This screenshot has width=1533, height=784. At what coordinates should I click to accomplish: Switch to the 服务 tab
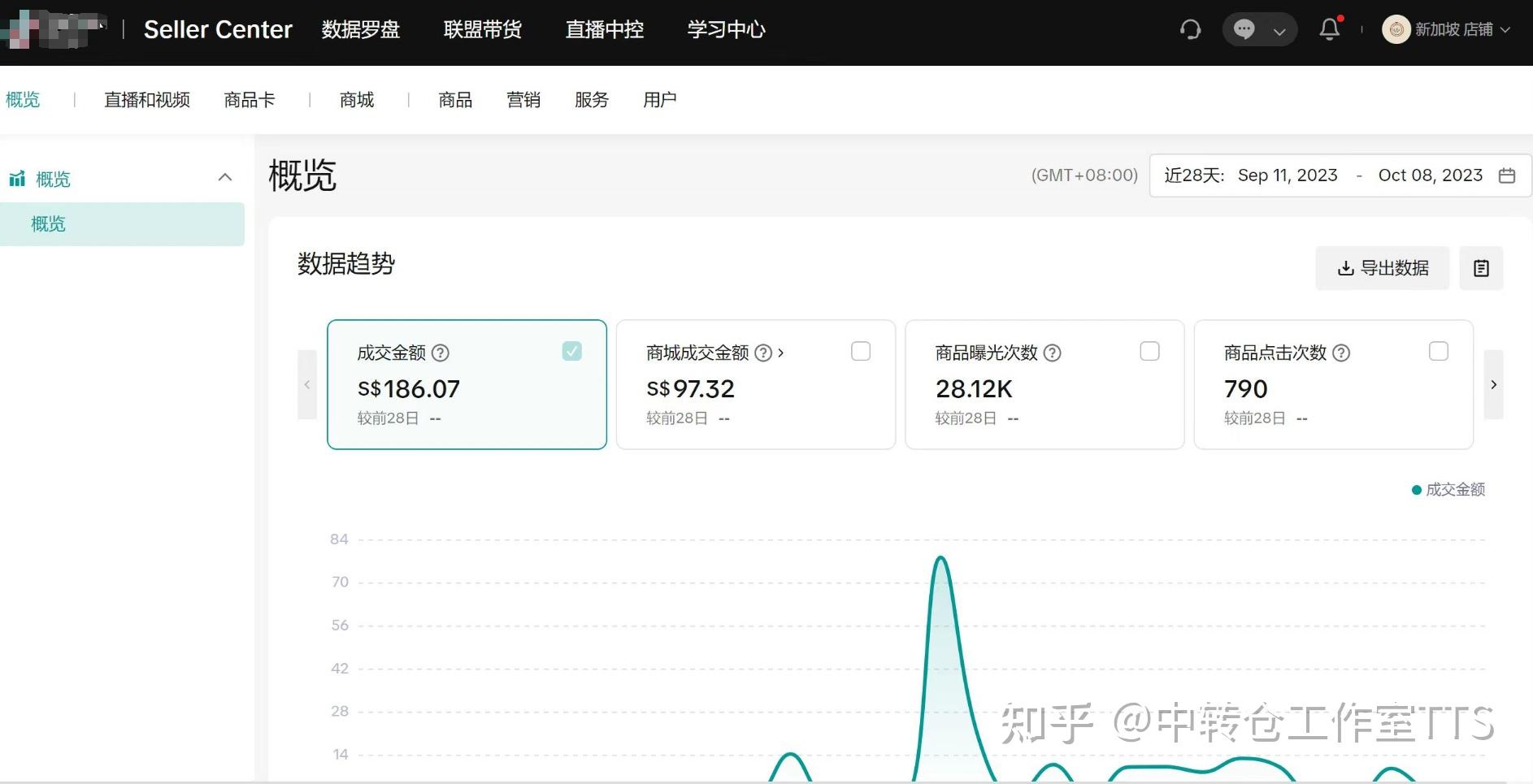click(x=592, y=100)
